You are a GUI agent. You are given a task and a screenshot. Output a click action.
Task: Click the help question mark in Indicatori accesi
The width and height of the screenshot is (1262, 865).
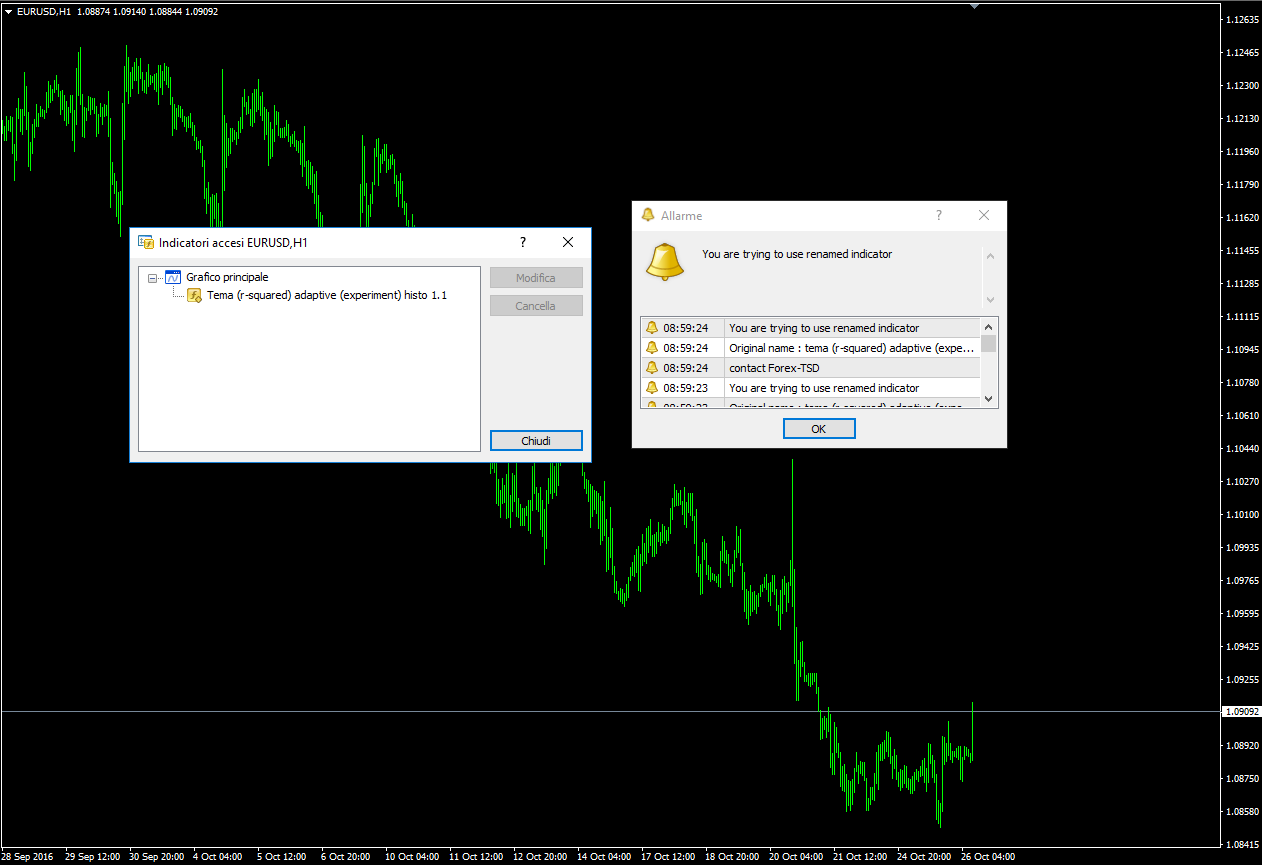pyautogui.click(x=523, y=242)
